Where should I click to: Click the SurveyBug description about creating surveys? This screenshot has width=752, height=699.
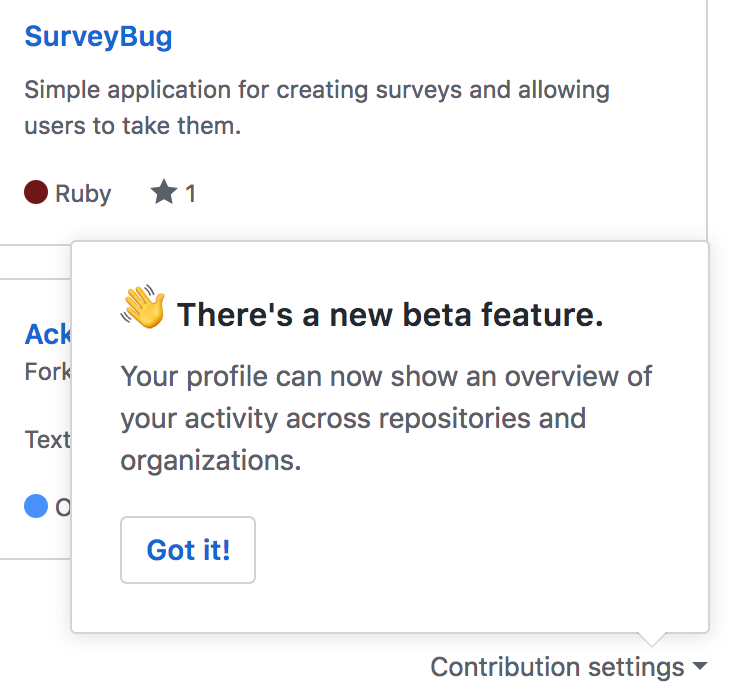pyautogui.click(x=317, y=107)
